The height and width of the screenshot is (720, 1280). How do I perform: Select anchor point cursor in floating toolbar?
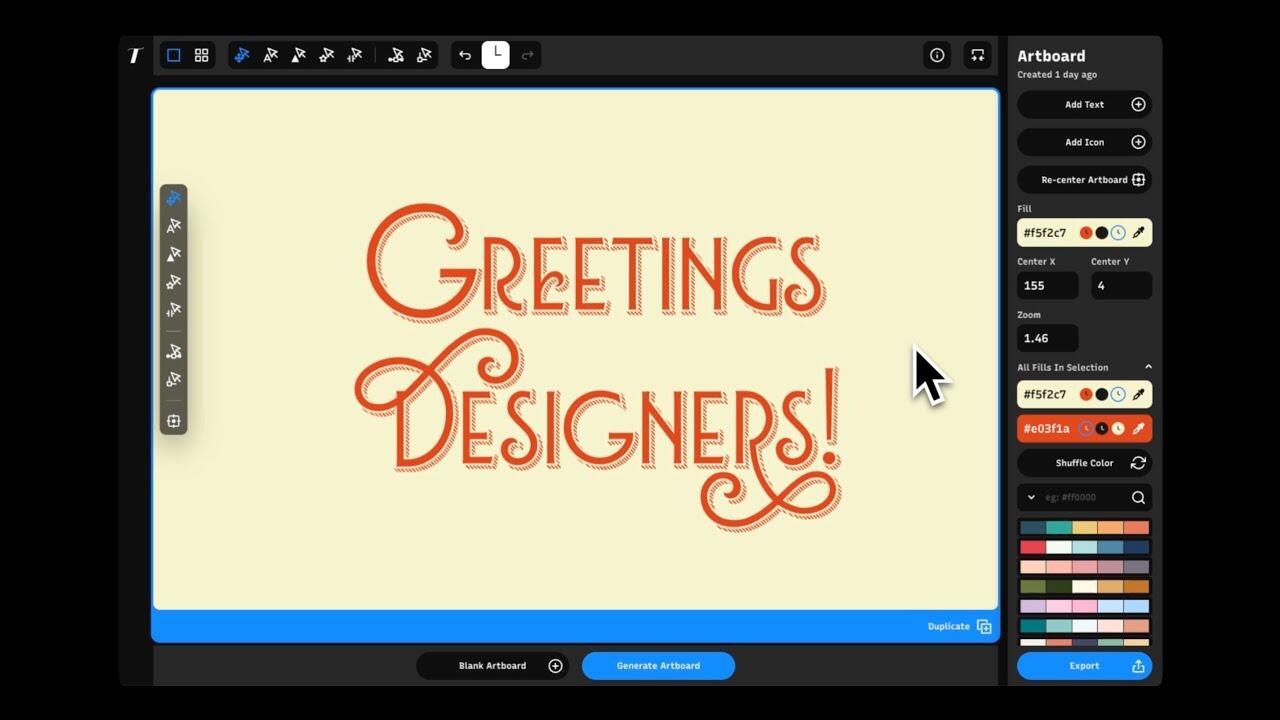coord(174,379)
